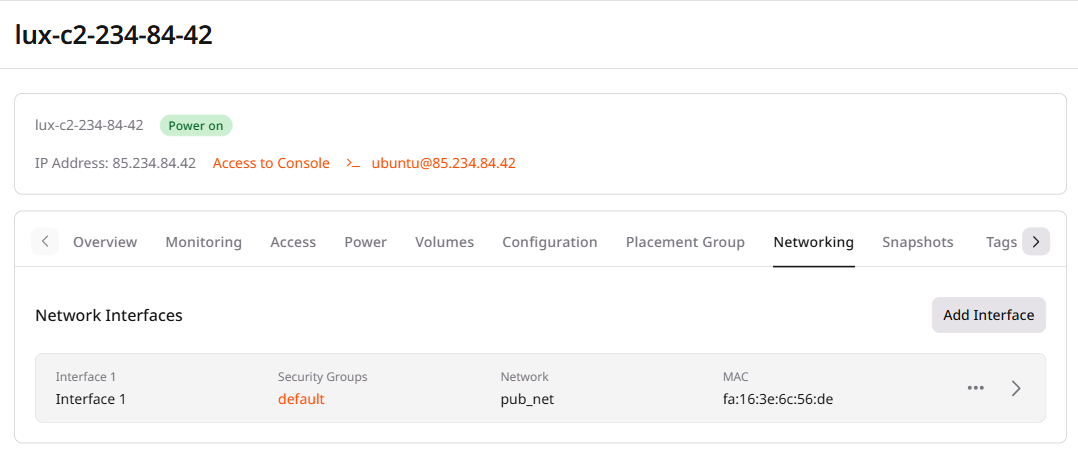
Task: Switch to the Overview tab
Action: click(105, 242)
